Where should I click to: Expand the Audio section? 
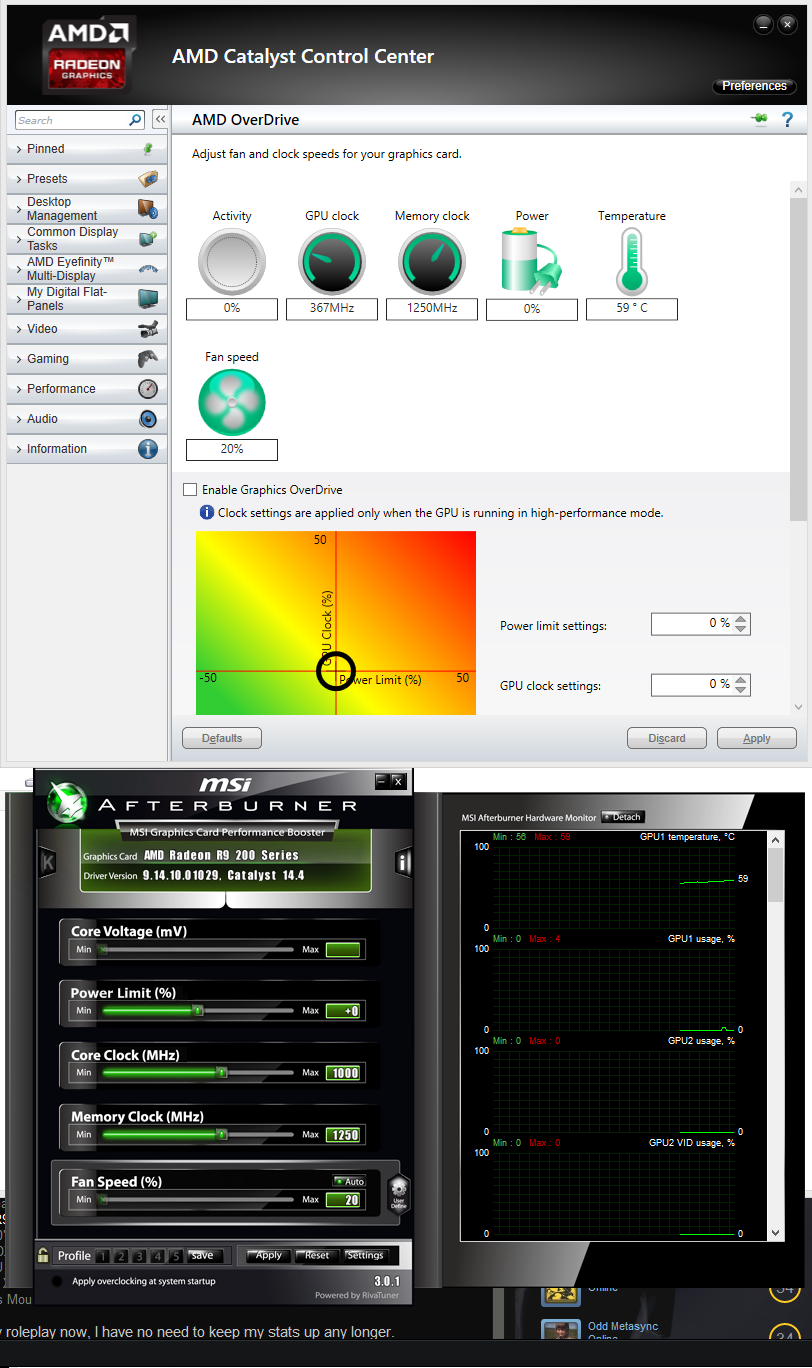[87, 419]
